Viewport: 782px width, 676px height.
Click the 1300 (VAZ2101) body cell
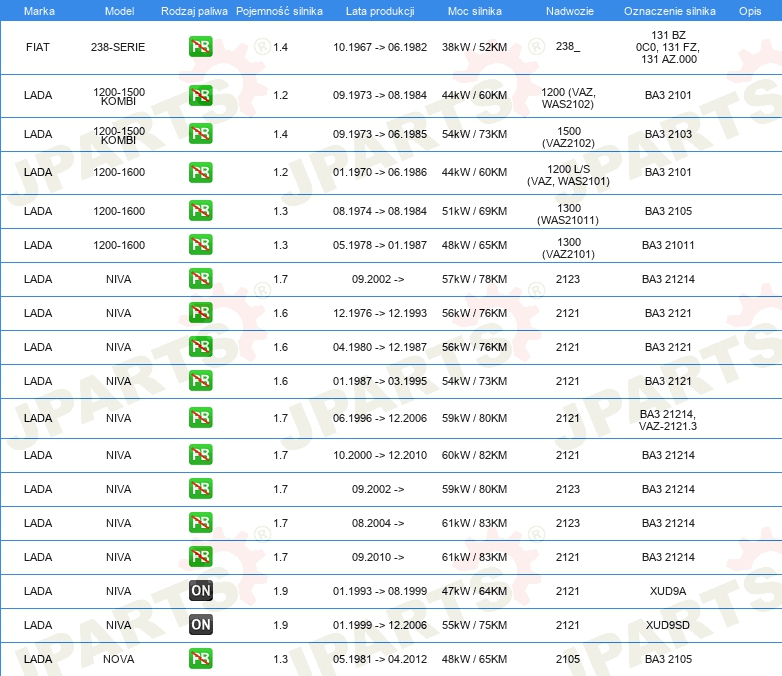click(568, 248)
